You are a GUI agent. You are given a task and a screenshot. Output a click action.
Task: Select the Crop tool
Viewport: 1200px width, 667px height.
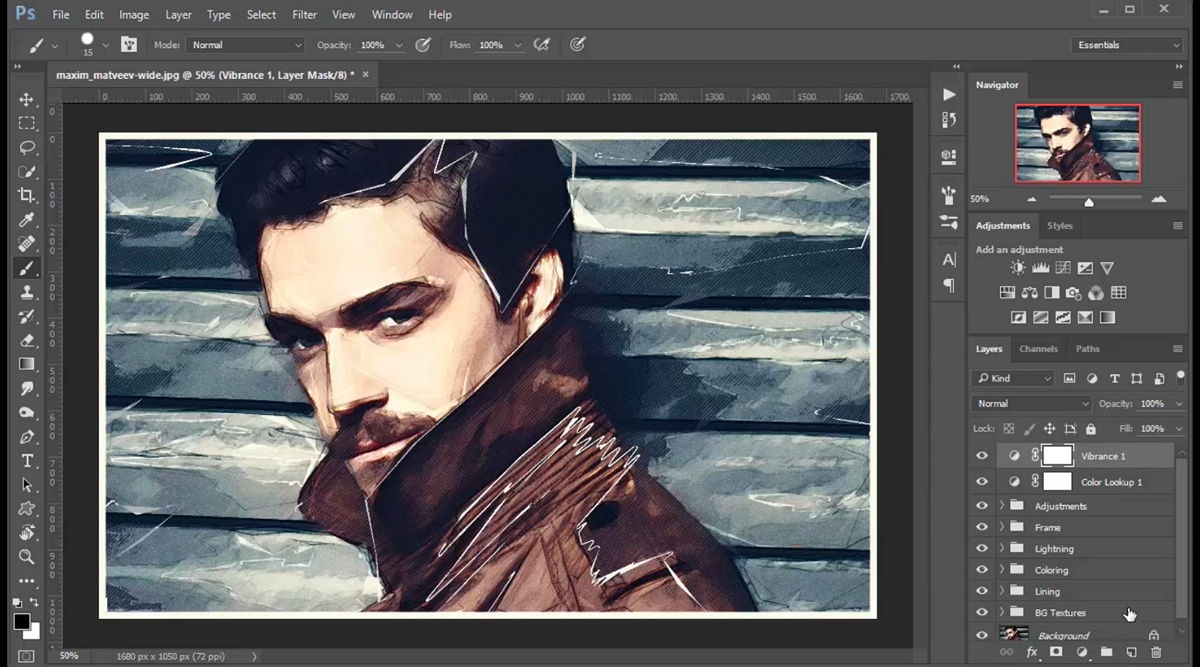coord(27,196)
